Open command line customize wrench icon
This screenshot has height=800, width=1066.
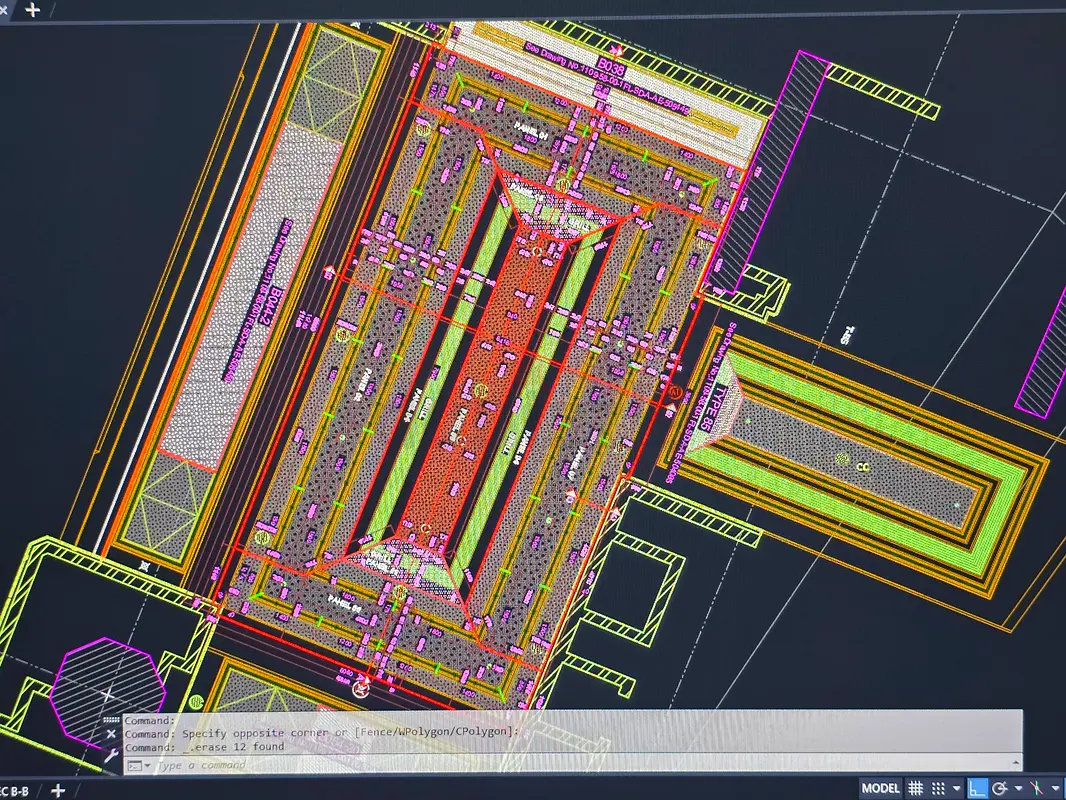pyautogui.click(x=111, y=754)
